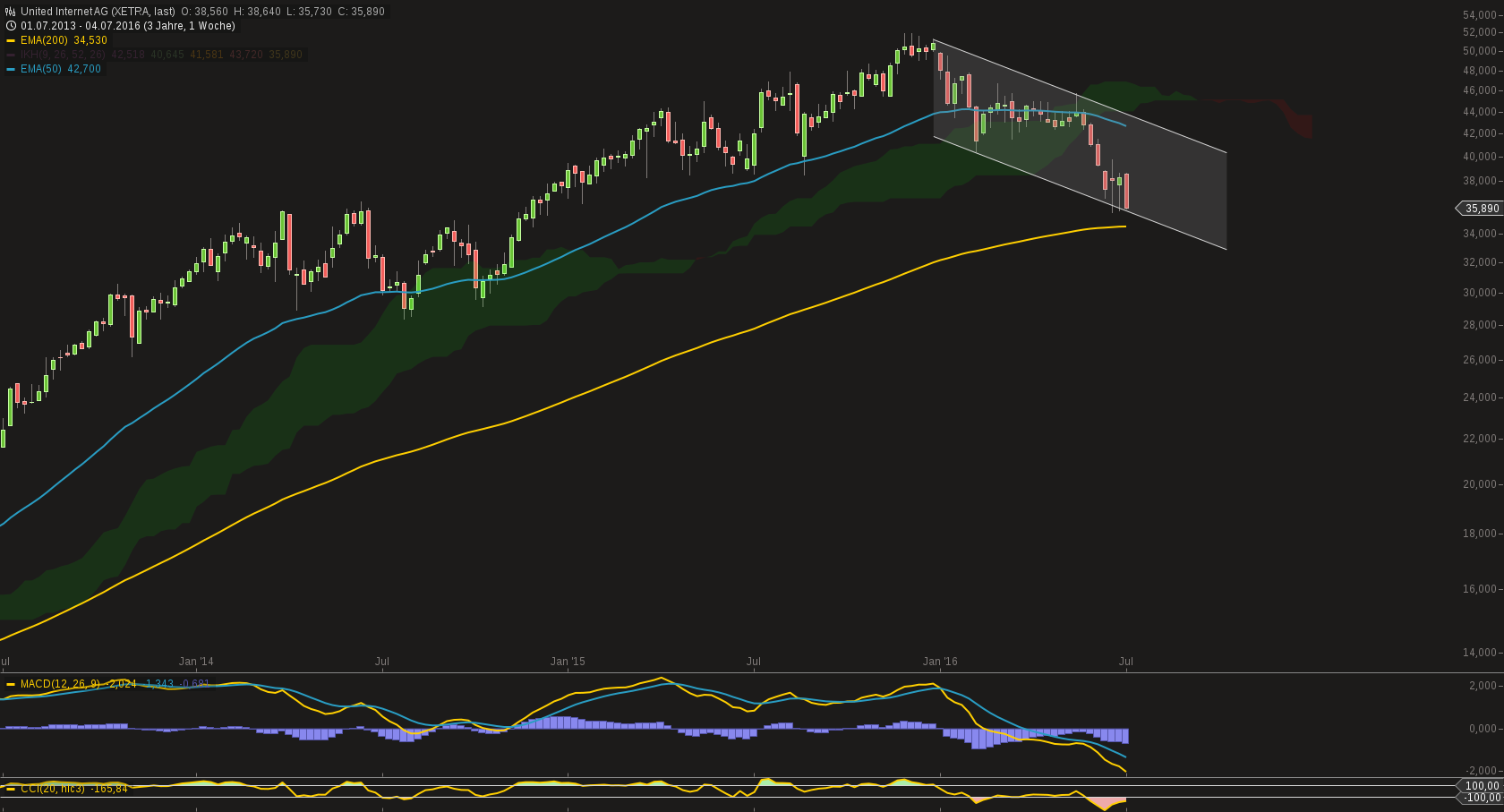
Task: Select the yellow EMA(200) legend line icon
Action: pyautogui.click(x=9, y=40)
